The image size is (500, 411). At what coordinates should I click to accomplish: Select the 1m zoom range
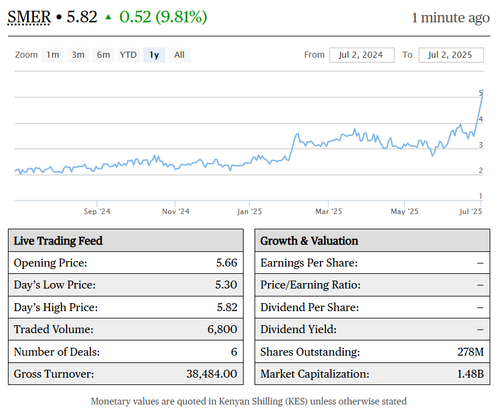coord(53,55)
